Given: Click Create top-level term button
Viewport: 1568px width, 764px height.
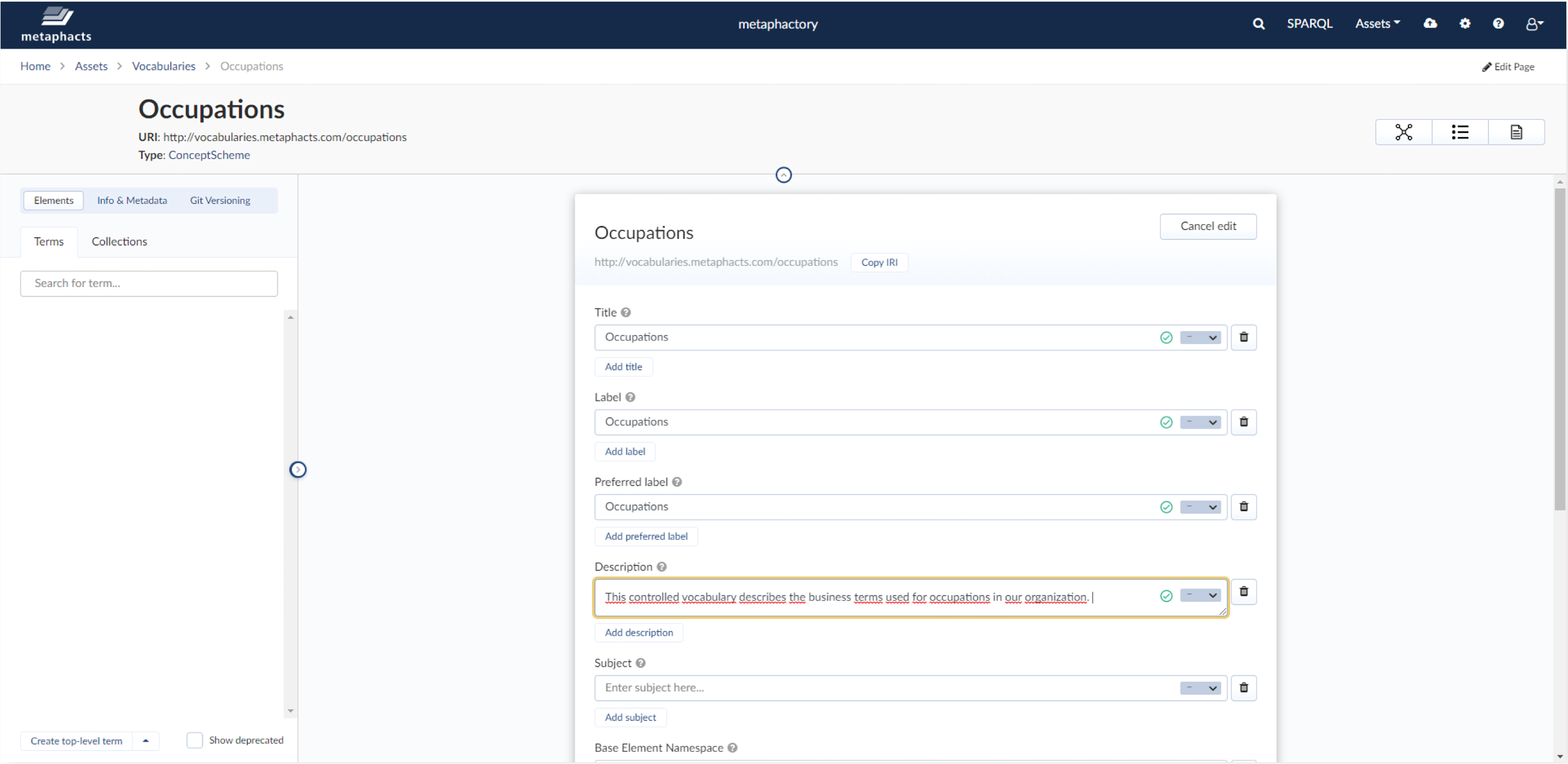Looking at the screenshot, I should click(77, 741).
